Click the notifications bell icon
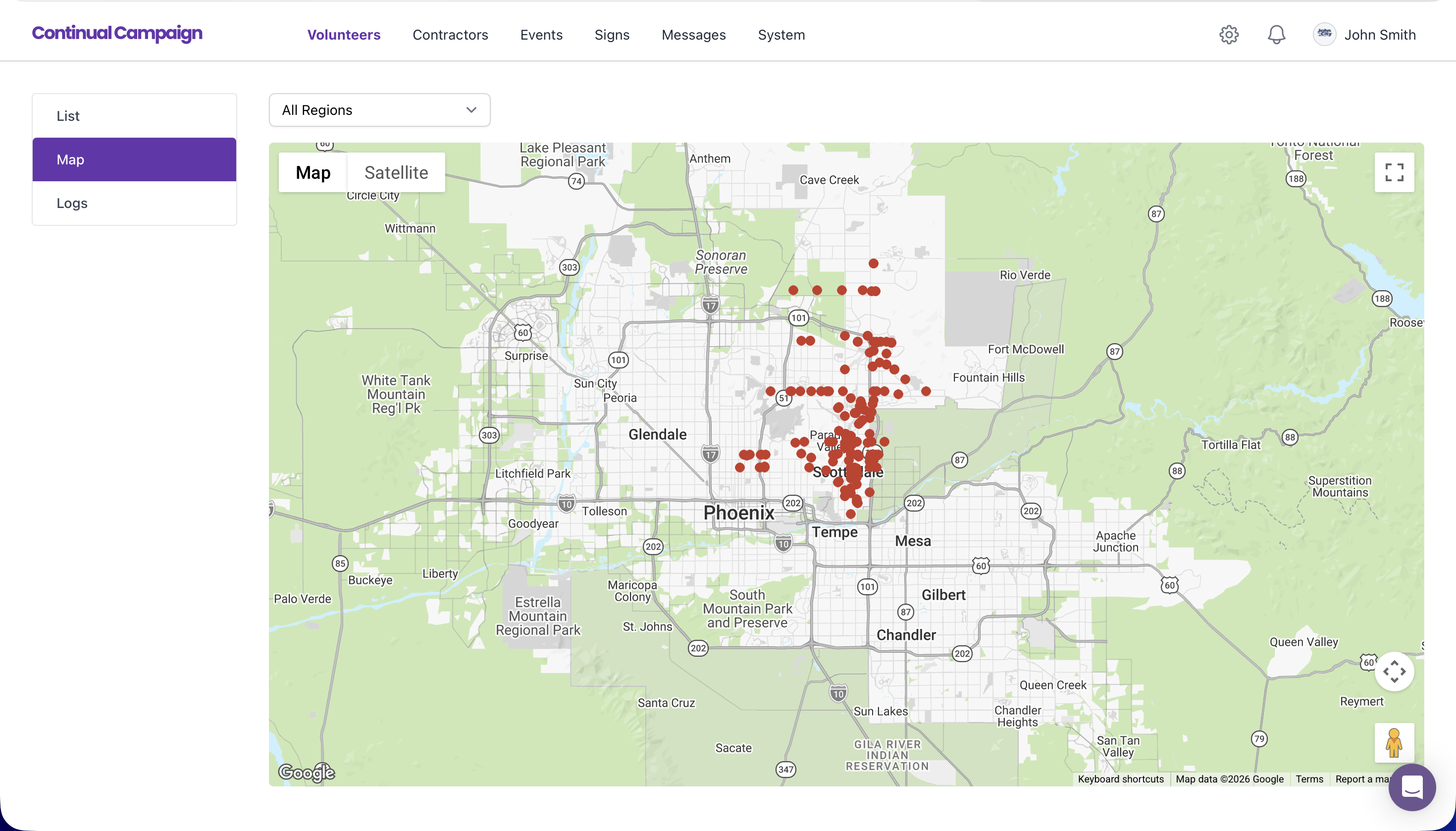 point(1276,35)
